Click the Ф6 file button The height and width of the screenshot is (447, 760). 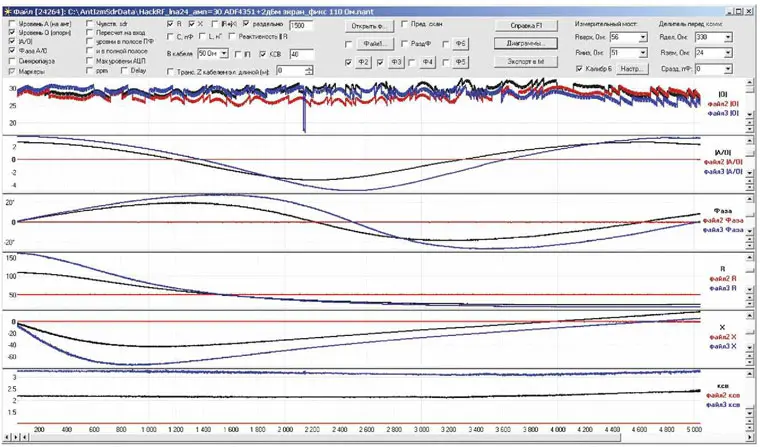pyautogui.click(x=460, y=44)
